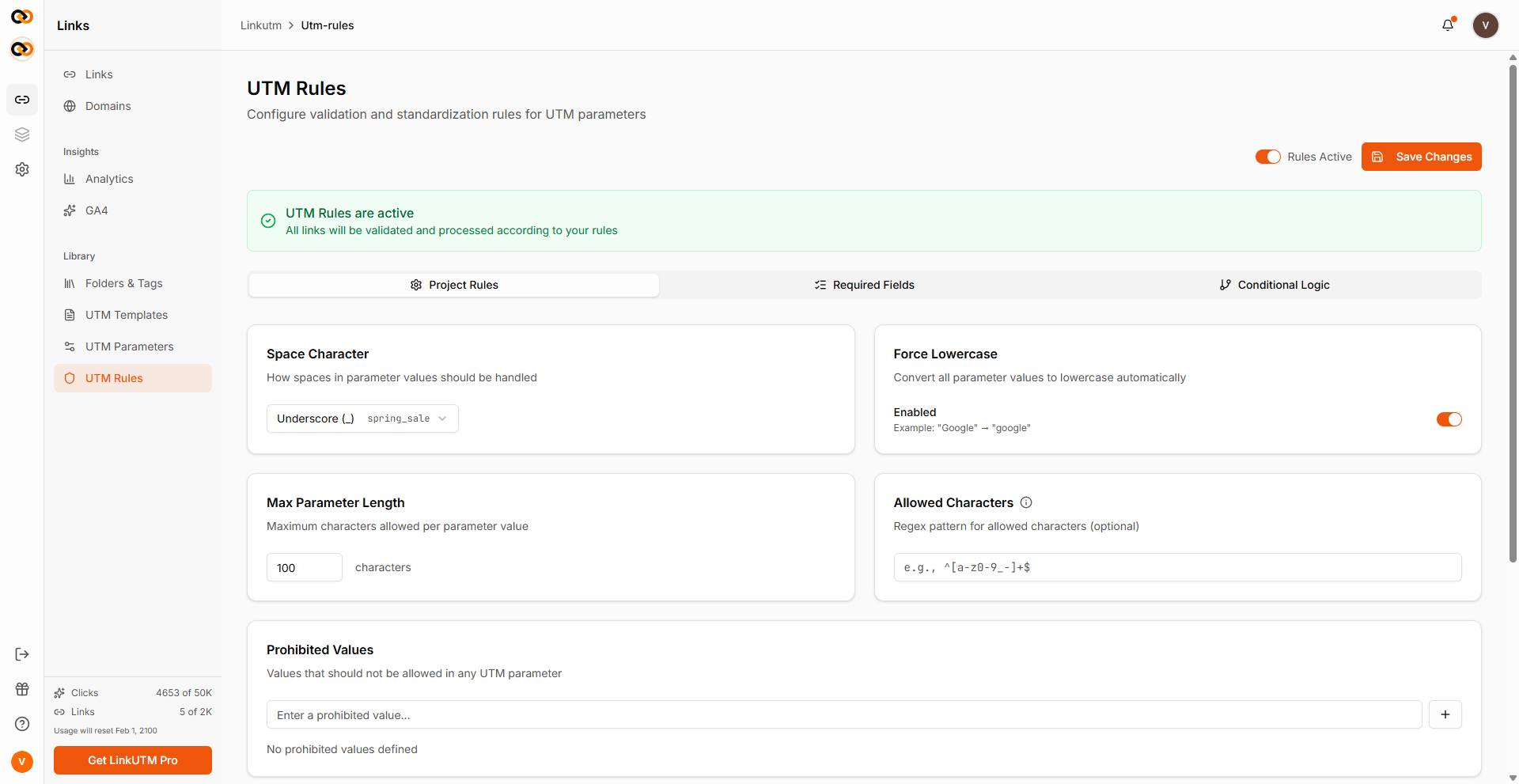Open the orange V avatar in rail
The width and height of the screenshot is (1519, 784).
tap(22, 761)
